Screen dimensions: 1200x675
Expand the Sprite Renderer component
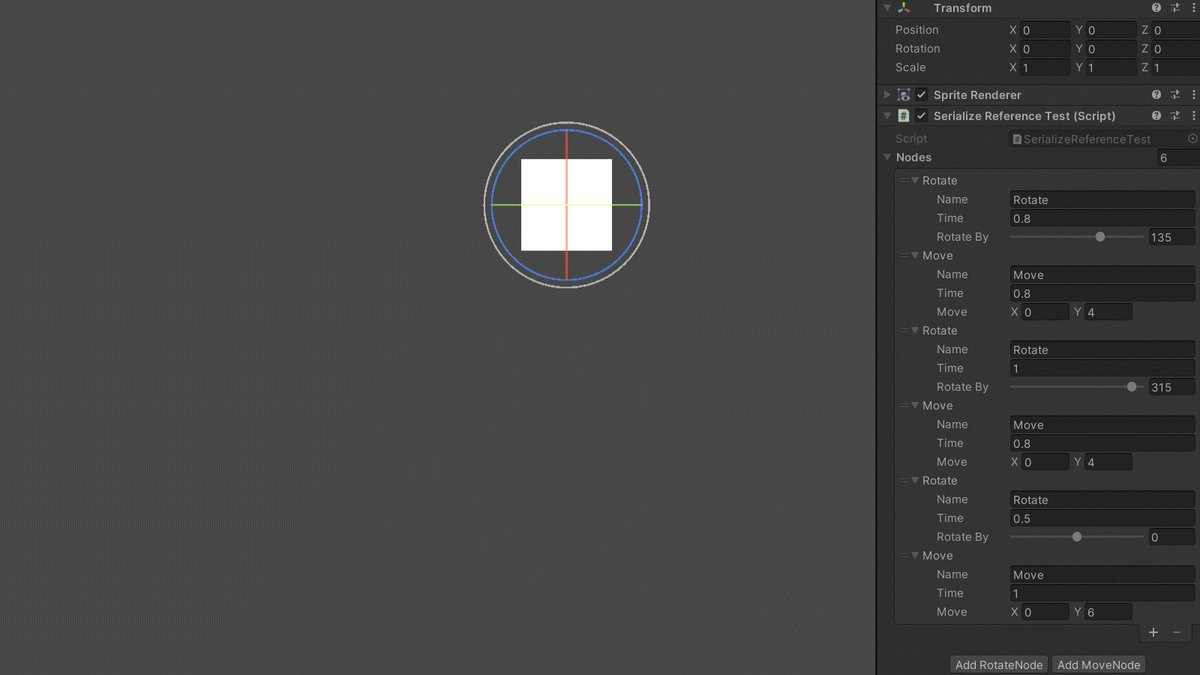(887, 95)
